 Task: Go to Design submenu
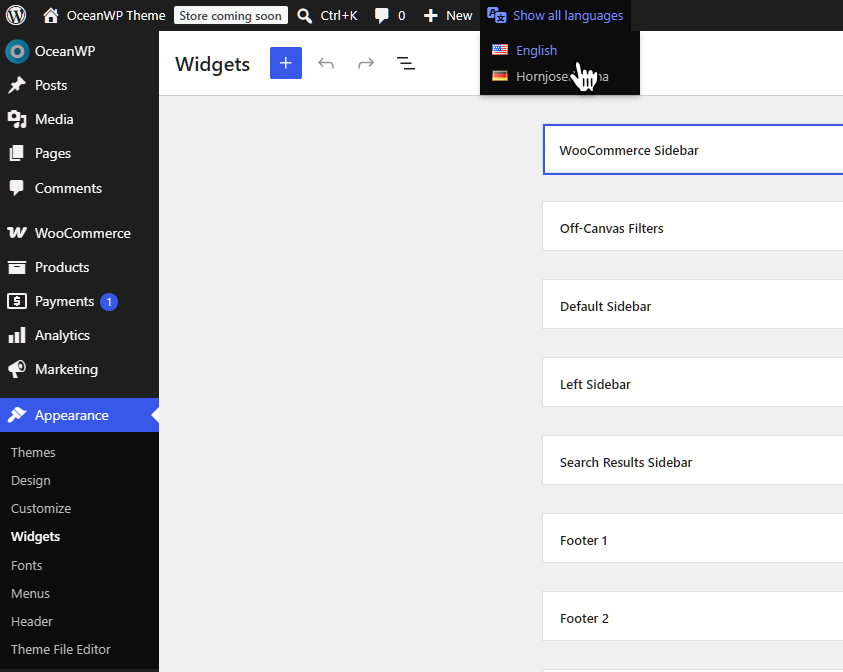click(31, 481)
